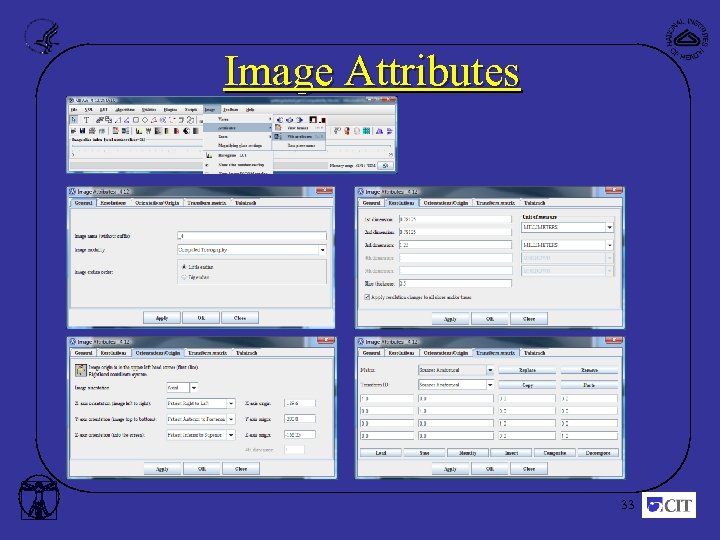The height and width of the screenshot is (540, 720).
Task: Toggle Apply resolution changes checkbox
Action: coord(367,297)
